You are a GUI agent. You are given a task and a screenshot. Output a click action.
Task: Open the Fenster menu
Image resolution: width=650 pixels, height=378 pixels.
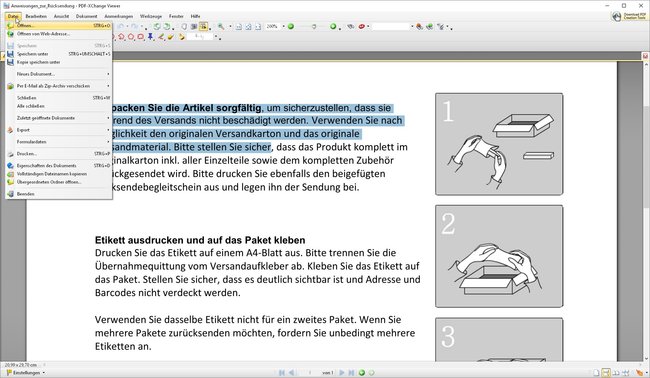pyautogui.click(x=176, y=16)
